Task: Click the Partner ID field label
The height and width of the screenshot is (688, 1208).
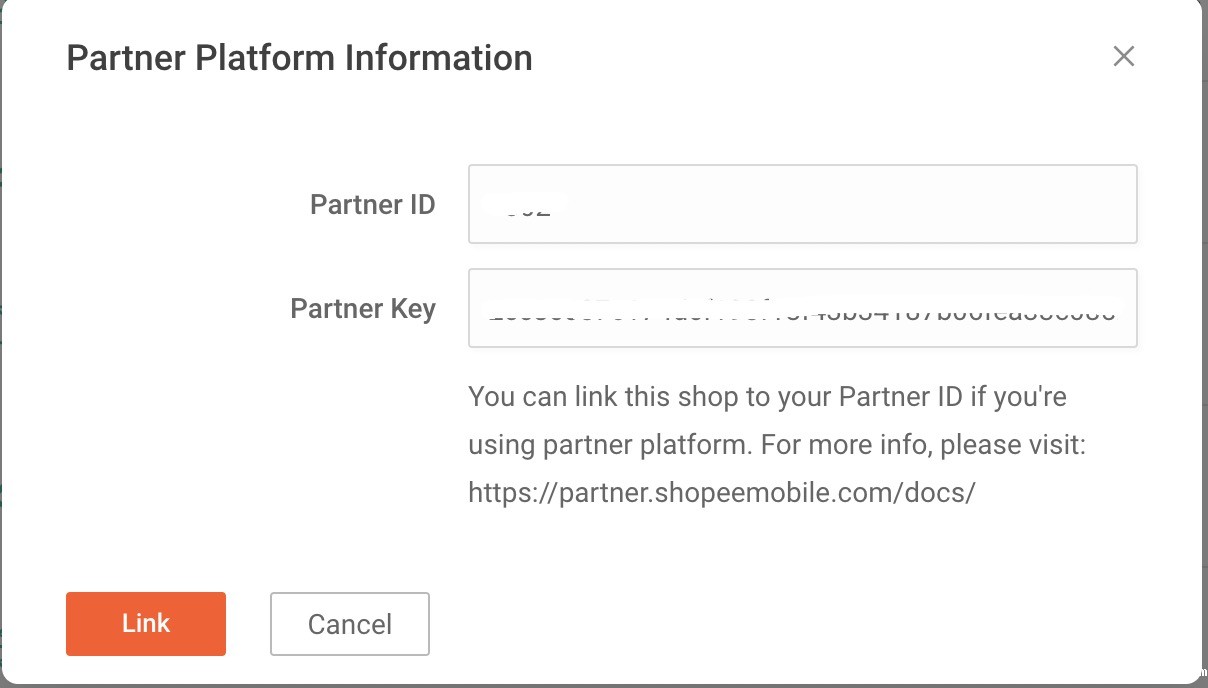Action: (x=372, y=205)
